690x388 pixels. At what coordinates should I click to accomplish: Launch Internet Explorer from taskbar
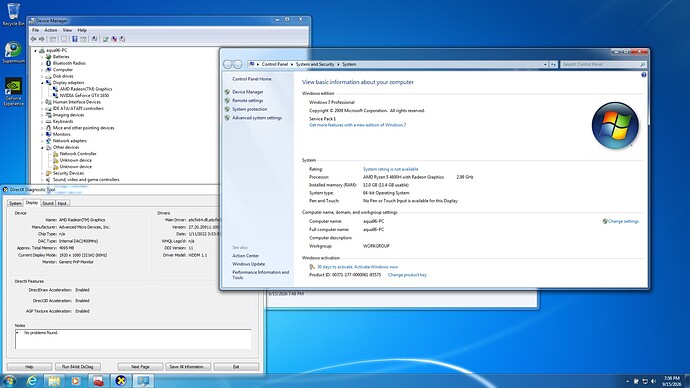click(32, 381)
